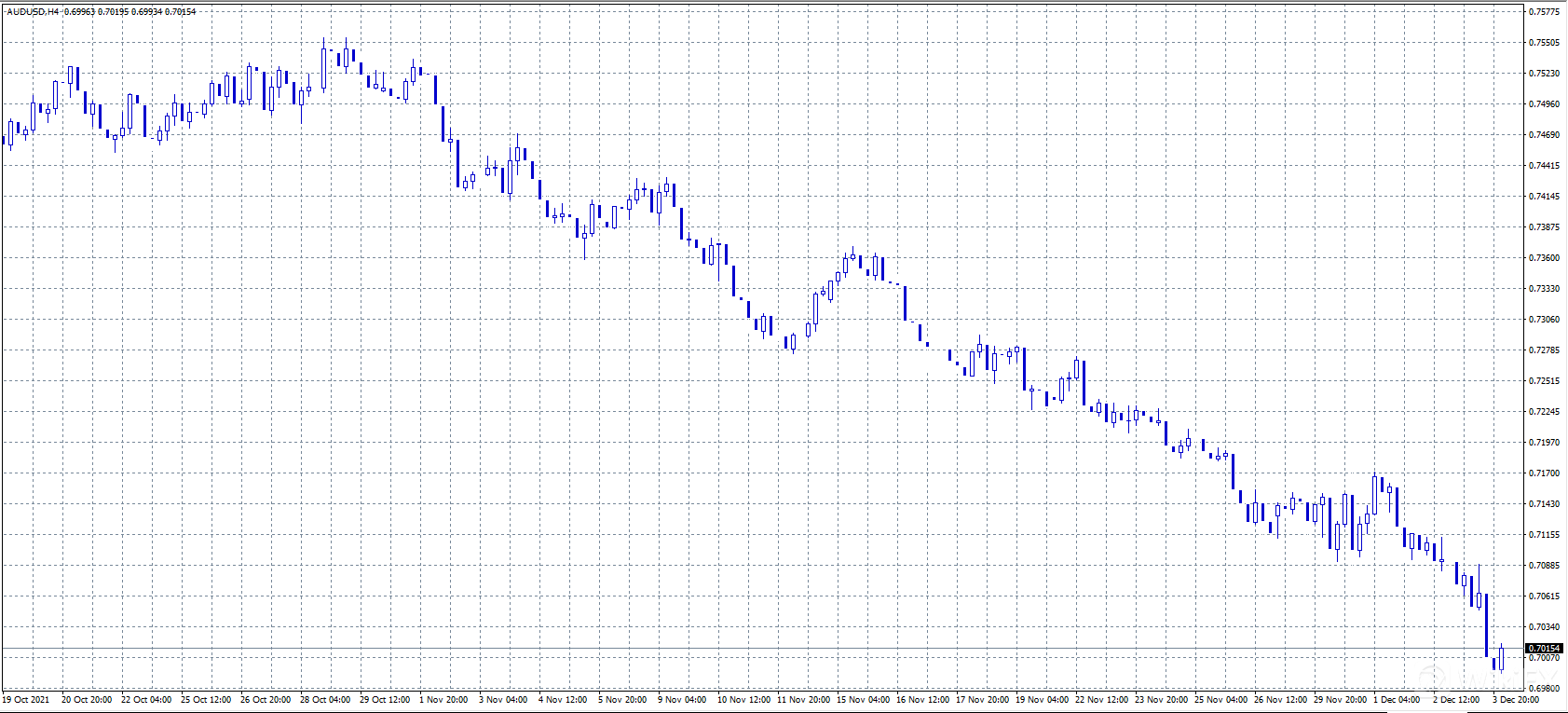
Task: Select the 9 Nov 04:00 time marker
Action: [682, 699]
